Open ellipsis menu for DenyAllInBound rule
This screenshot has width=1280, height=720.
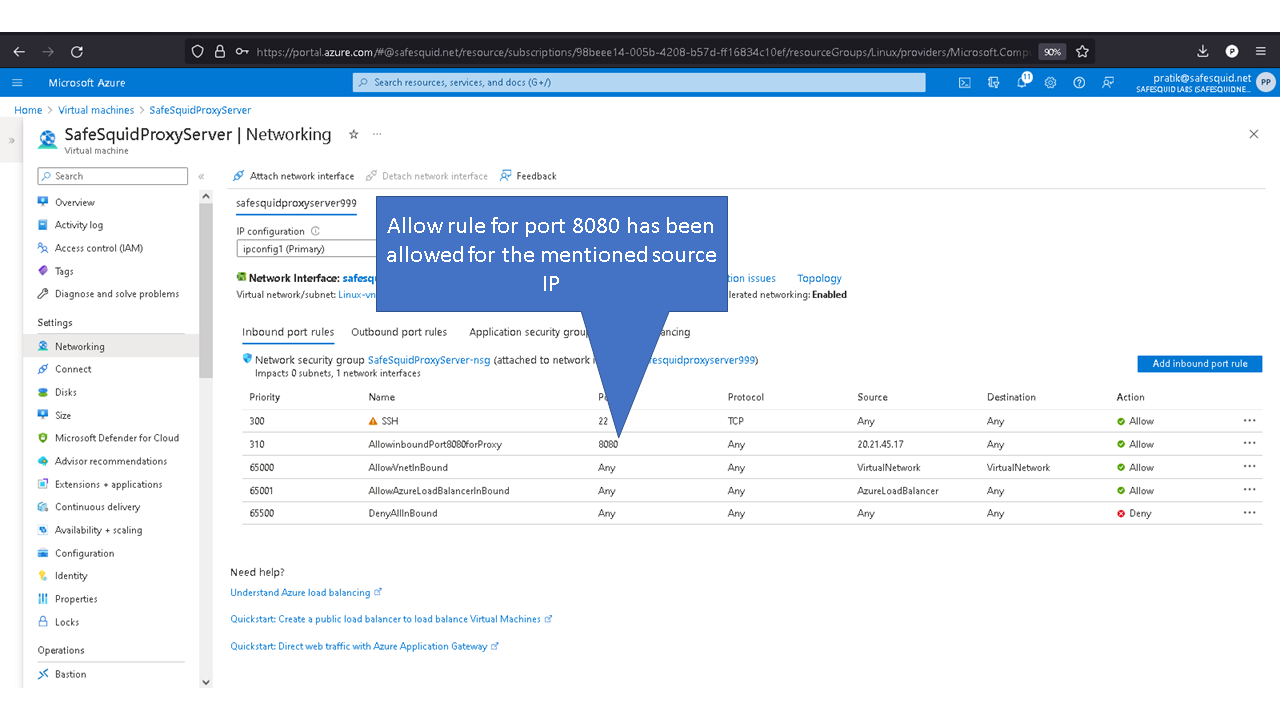1249,513
